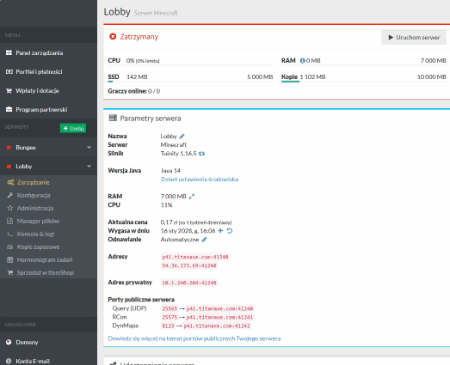Click Query UDP port 25565 value
450x365 pixels.
pyautogui.click(x=169, y=309)
